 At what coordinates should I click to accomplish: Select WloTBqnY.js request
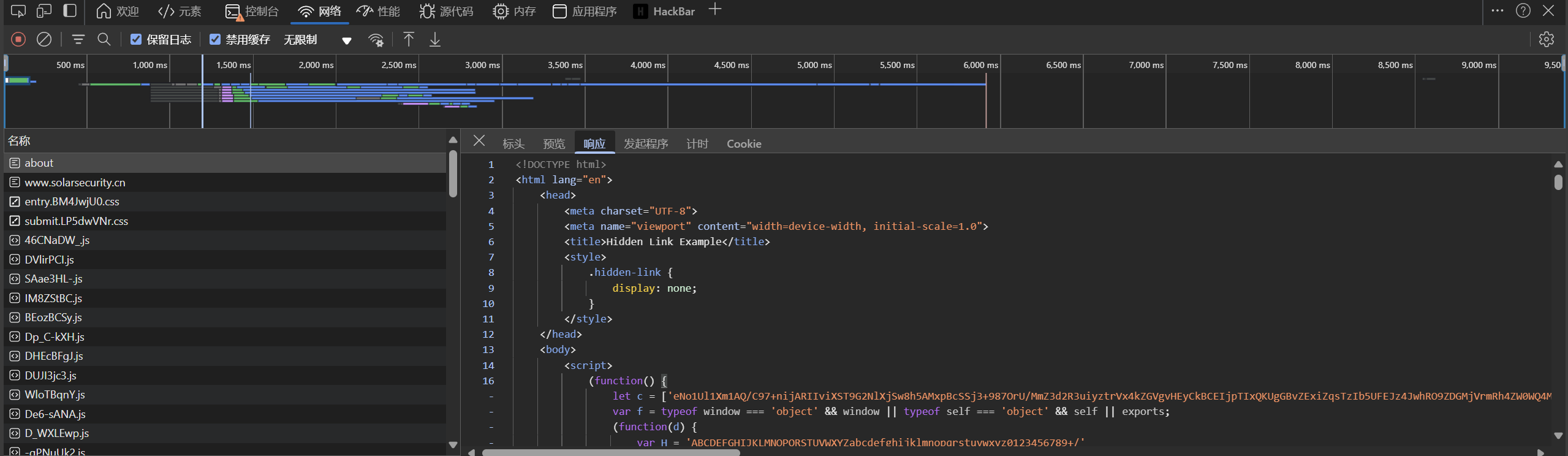pyautogui.click(x=225, y=395)
